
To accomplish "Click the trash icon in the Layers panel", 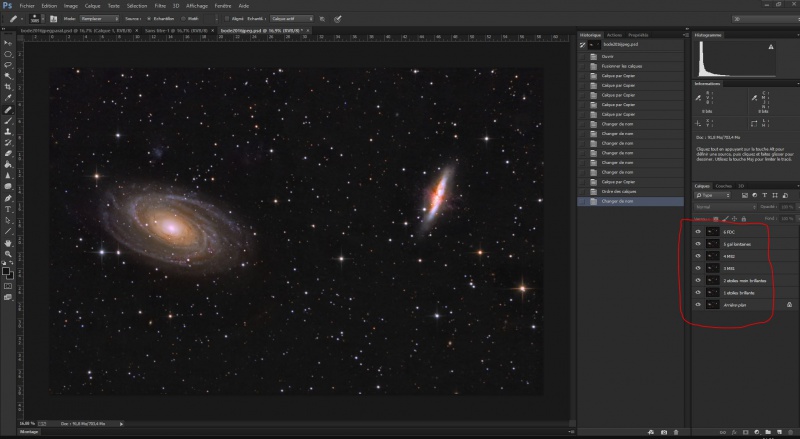I will (791, 432).
